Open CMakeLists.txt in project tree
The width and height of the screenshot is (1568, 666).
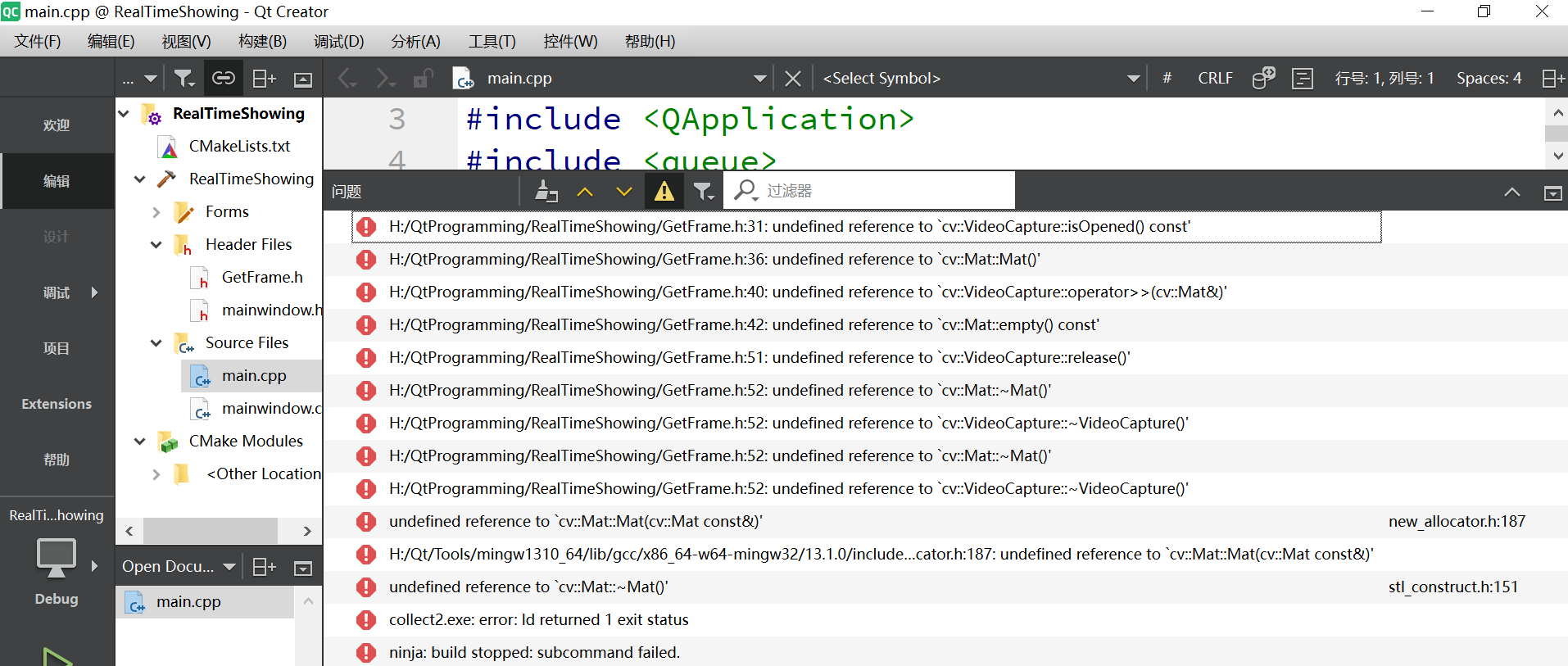(x=239, y=146)
